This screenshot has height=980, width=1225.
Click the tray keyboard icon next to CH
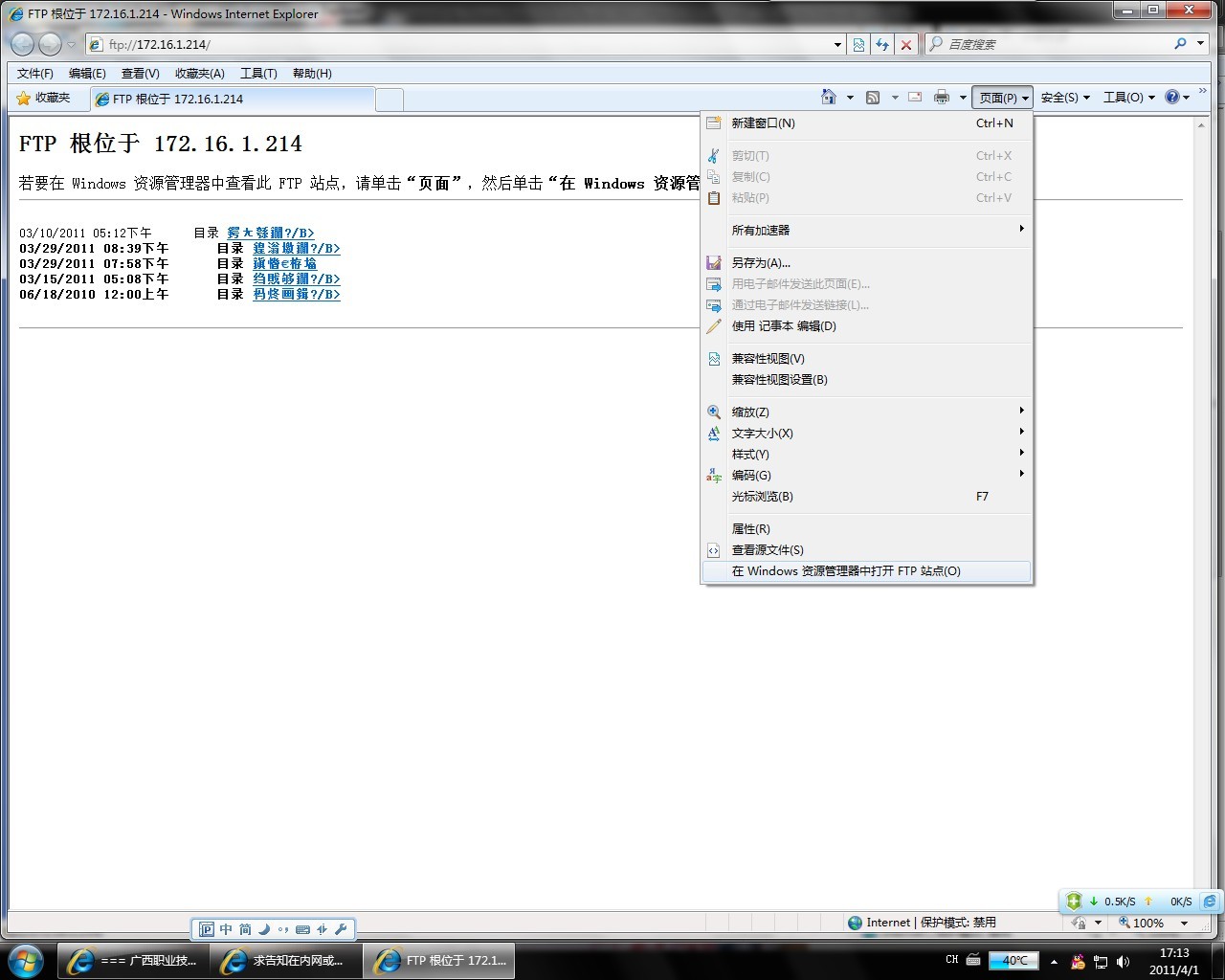tap(973, 959)
